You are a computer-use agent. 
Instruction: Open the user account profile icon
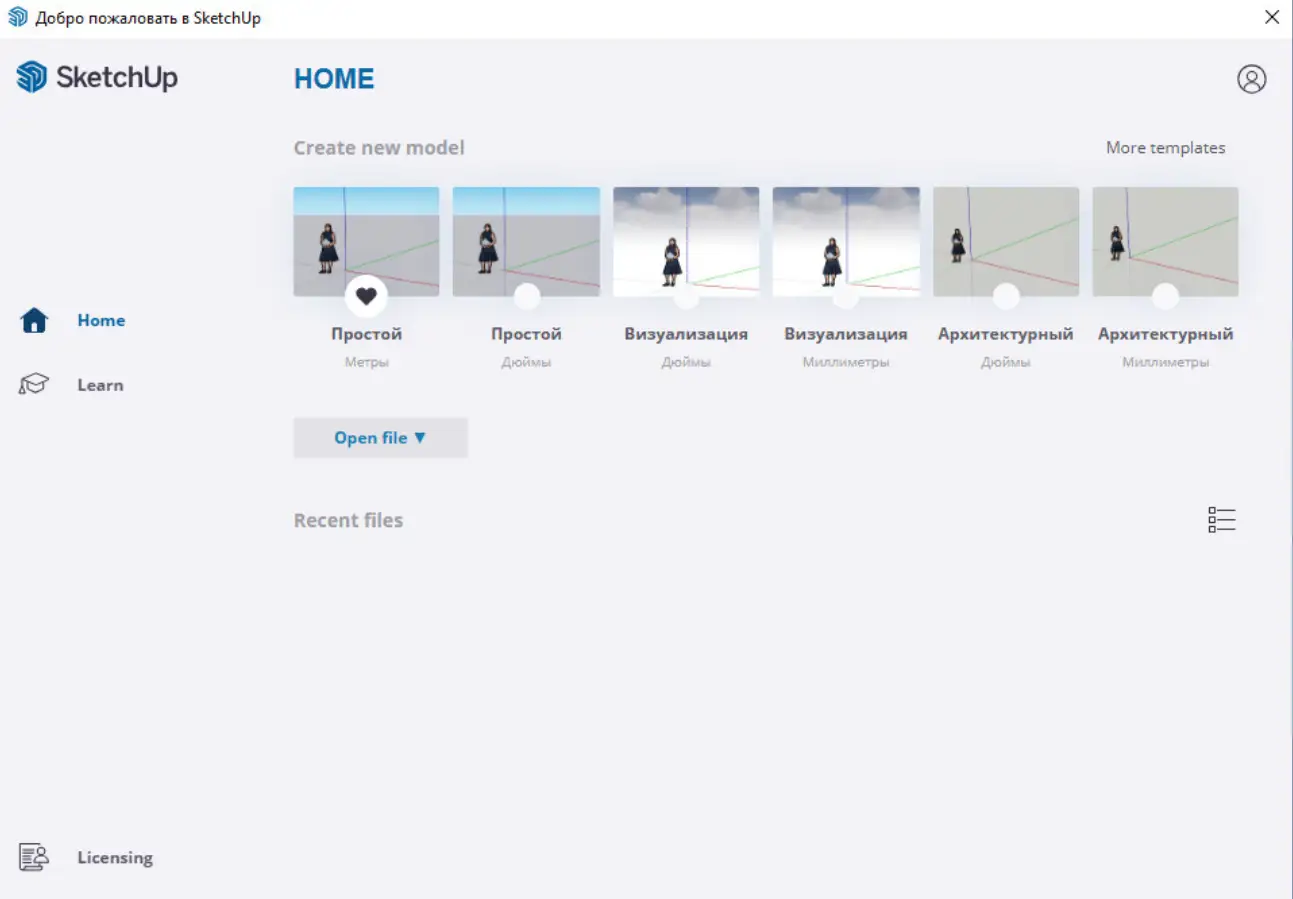pos(1251,79)
